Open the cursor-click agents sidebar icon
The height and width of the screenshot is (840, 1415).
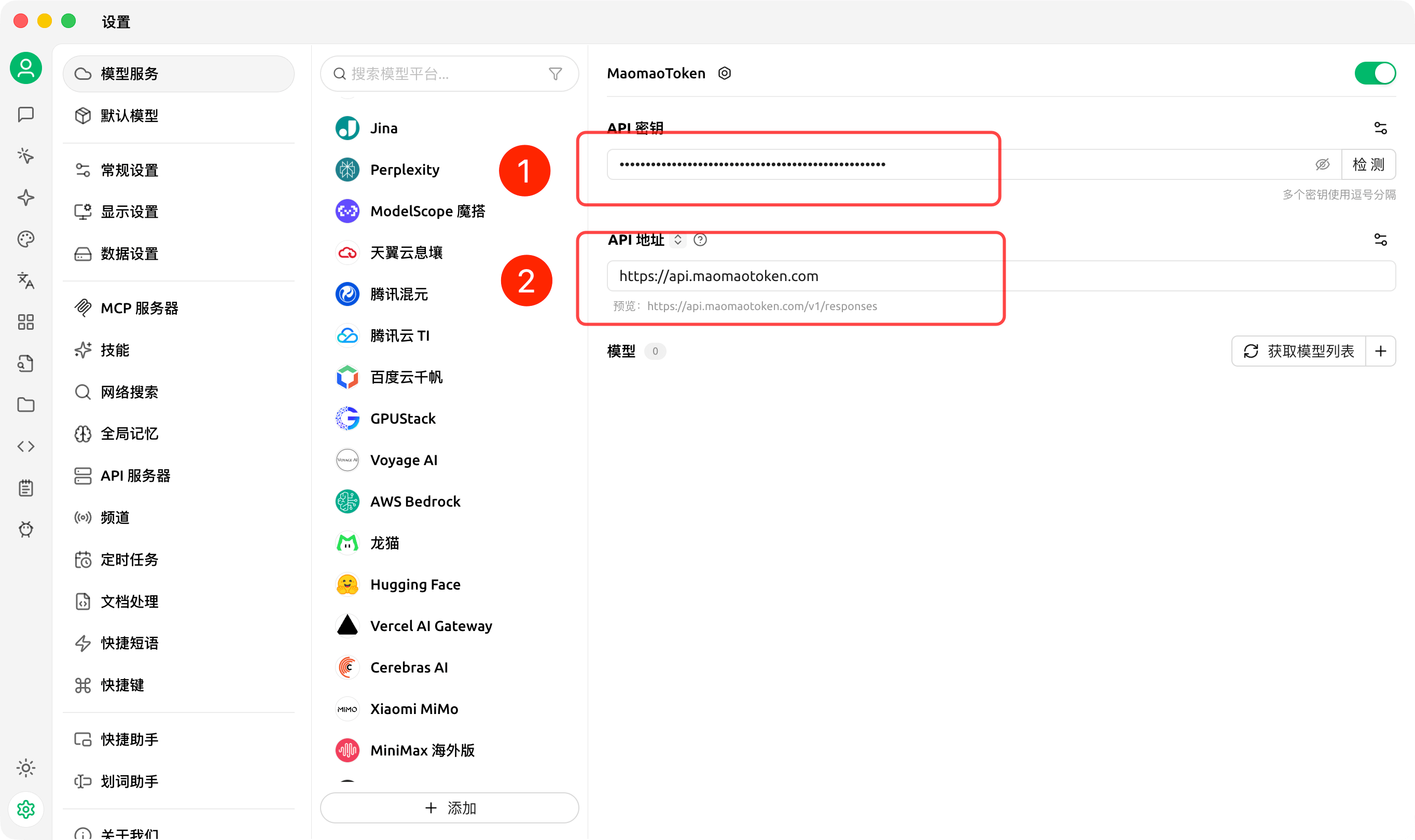click(26, 156)
